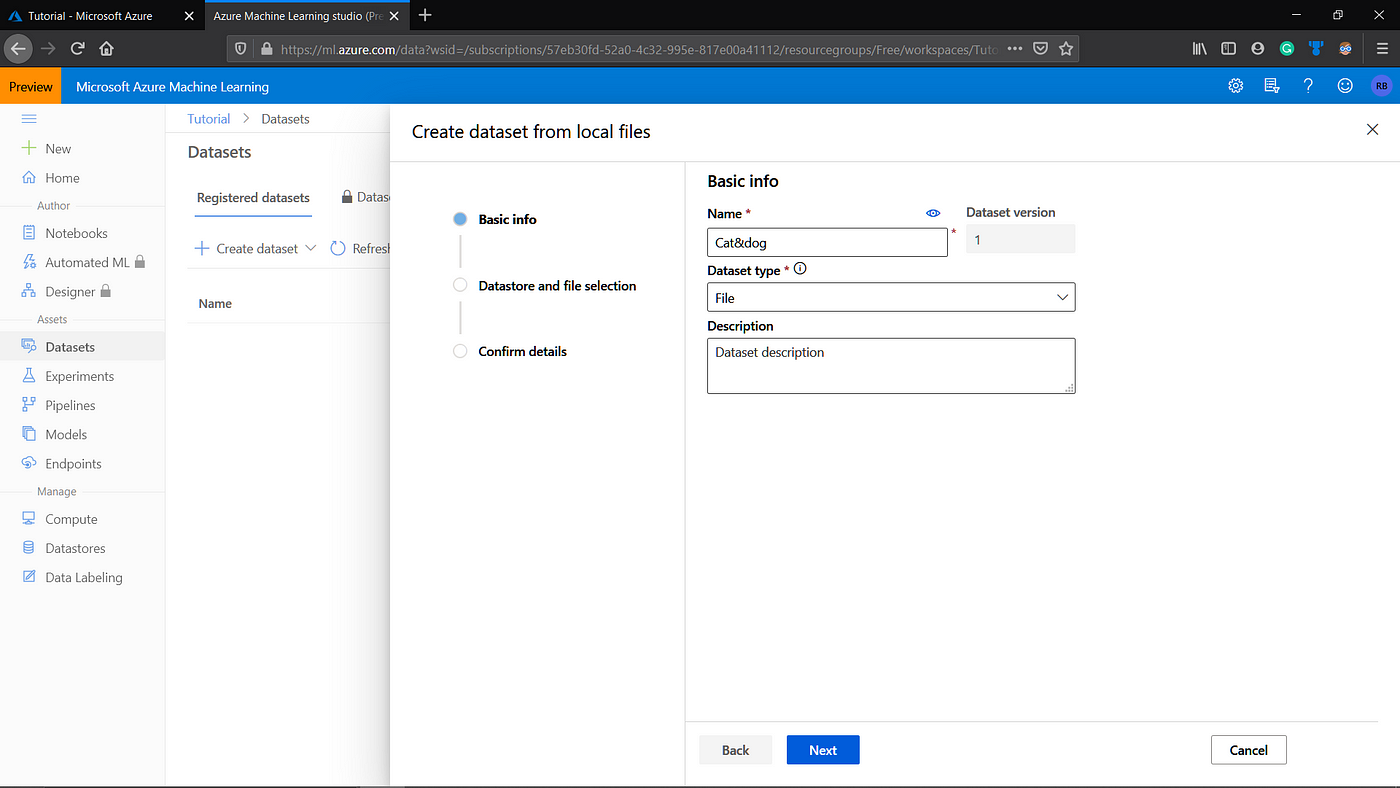Screen dimensions: 1400x788
Task: Click the Description text area
Action: click(x=891, y=366)
